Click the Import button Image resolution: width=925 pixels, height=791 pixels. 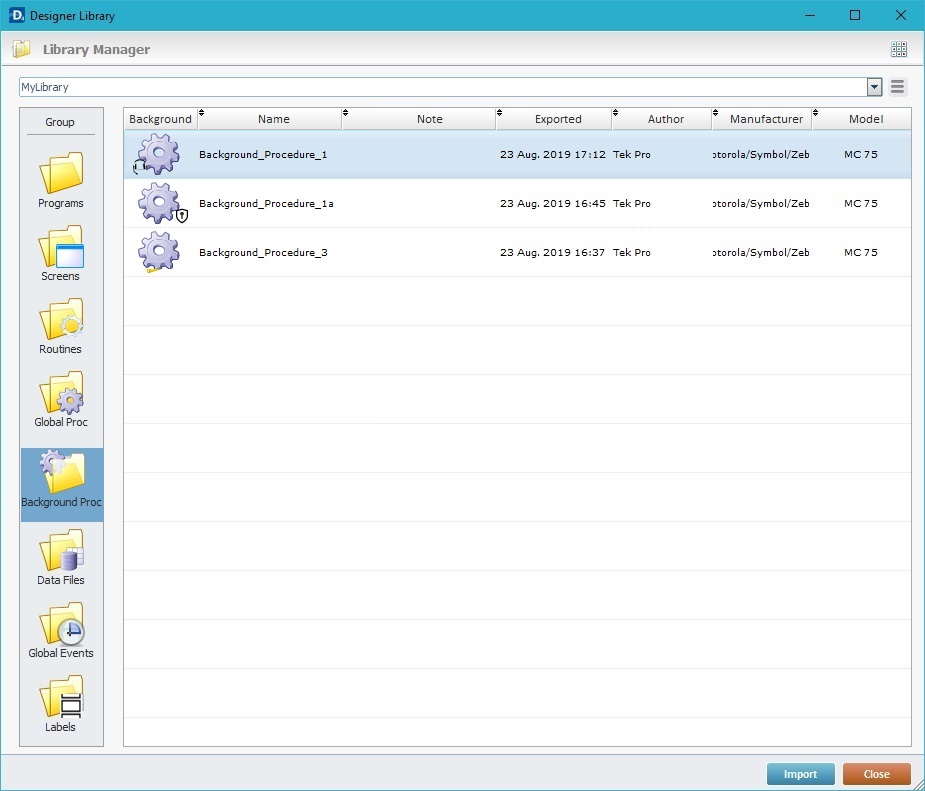(800, 774)
